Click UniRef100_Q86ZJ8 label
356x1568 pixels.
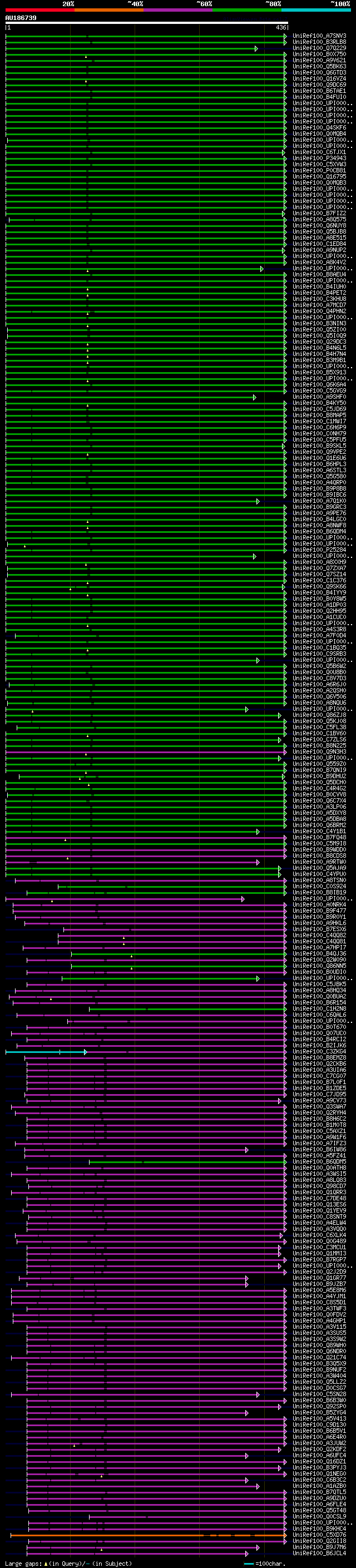point(319,715)
